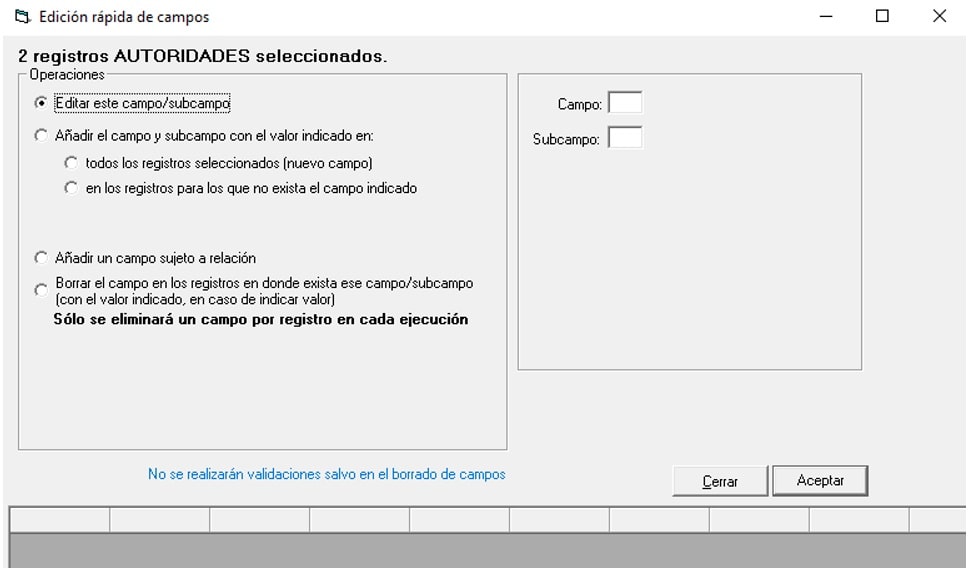
Task: Confirm with the Aceptar button
Action: (x=820, y=480)
